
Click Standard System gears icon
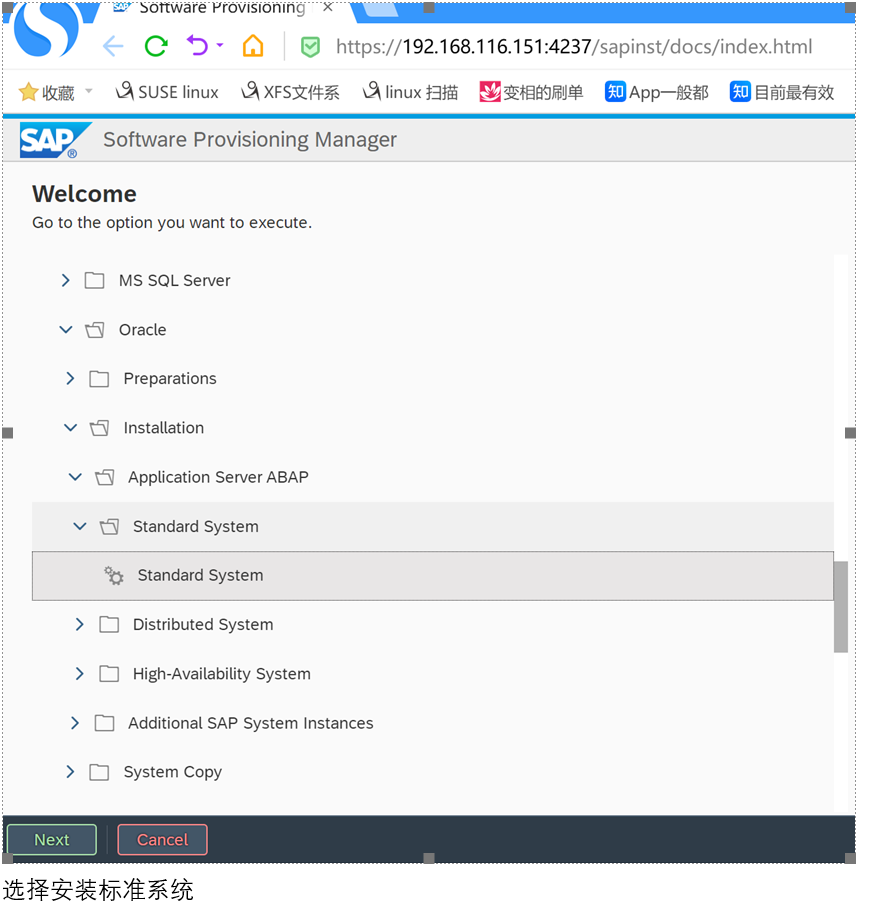114,575
